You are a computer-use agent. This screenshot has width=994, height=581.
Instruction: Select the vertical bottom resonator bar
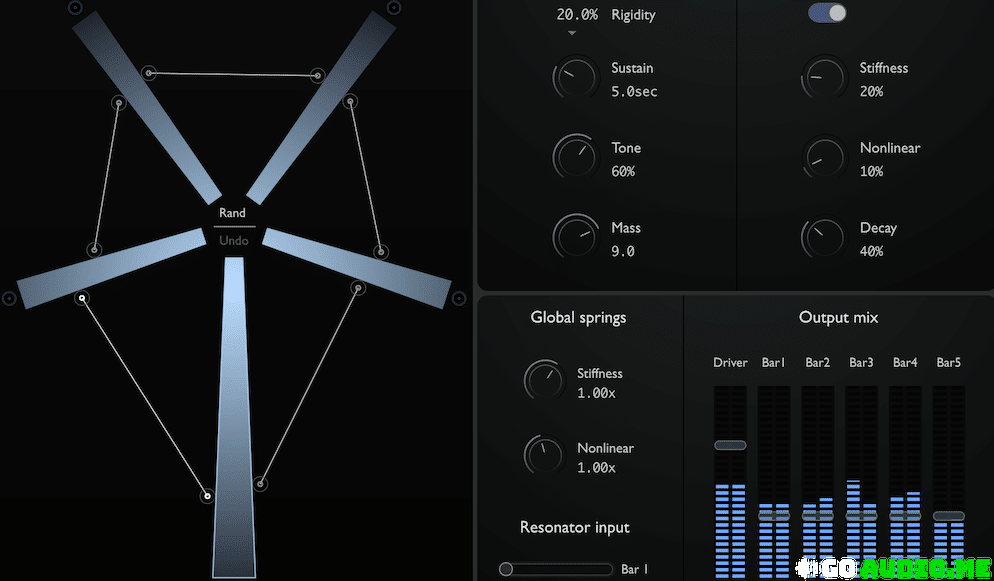234,417
